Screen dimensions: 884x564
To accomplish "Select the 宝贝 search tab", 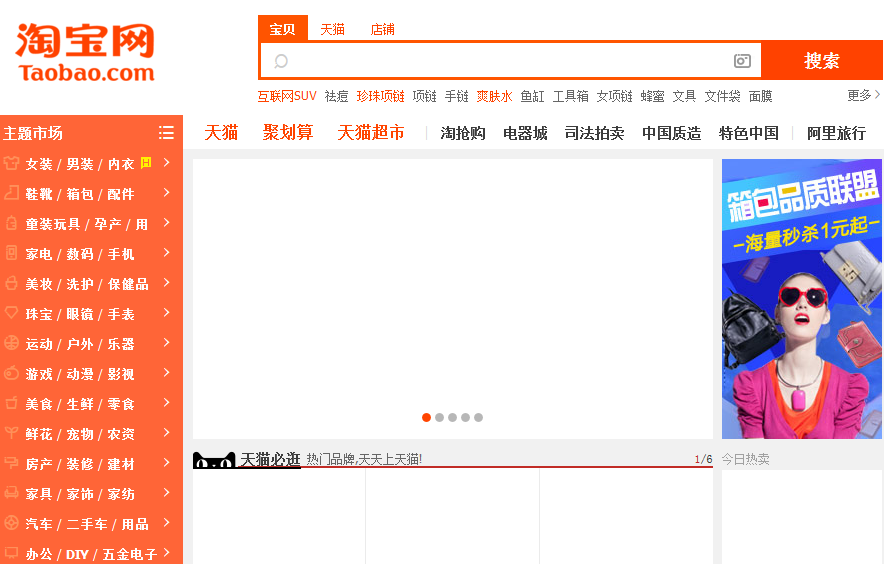I will [282, 29].
